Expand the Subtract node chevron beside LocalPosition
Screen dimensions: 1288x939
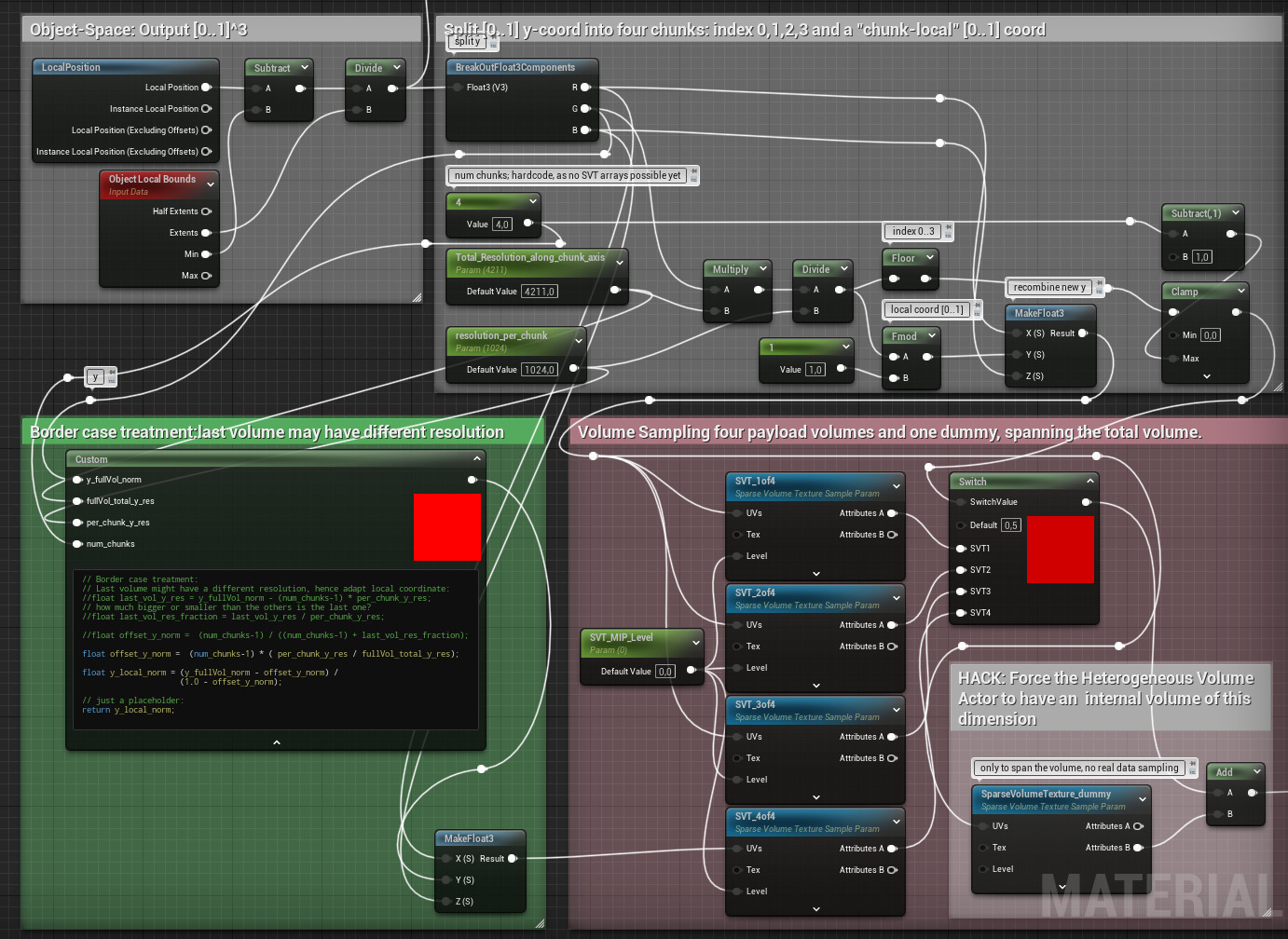[x=304, y=67]
